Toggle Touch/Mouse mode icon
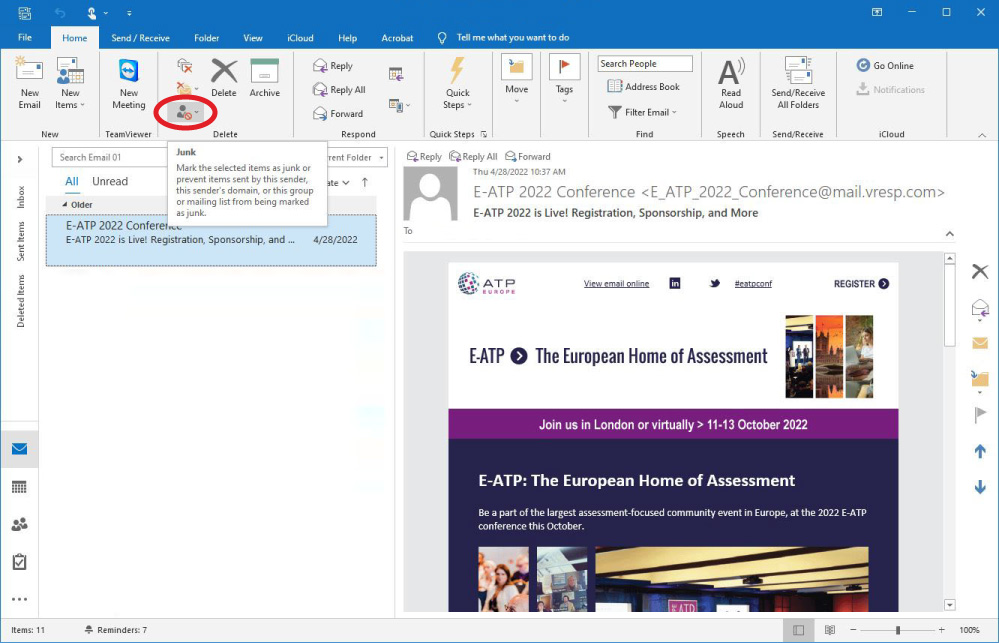The width and height of the screenshot is (999, 643). click(x=92, y=13)
